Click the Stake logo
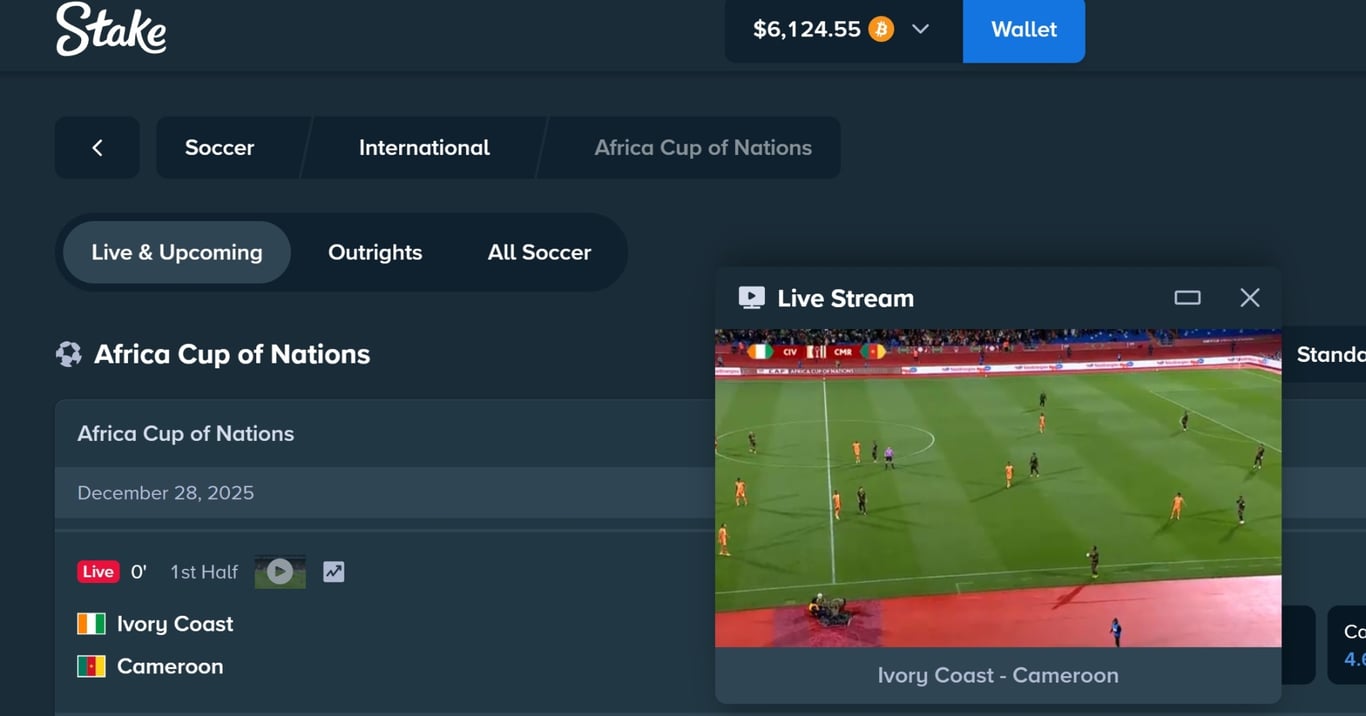Screen dimensions: 1366x716 [111, 28]
